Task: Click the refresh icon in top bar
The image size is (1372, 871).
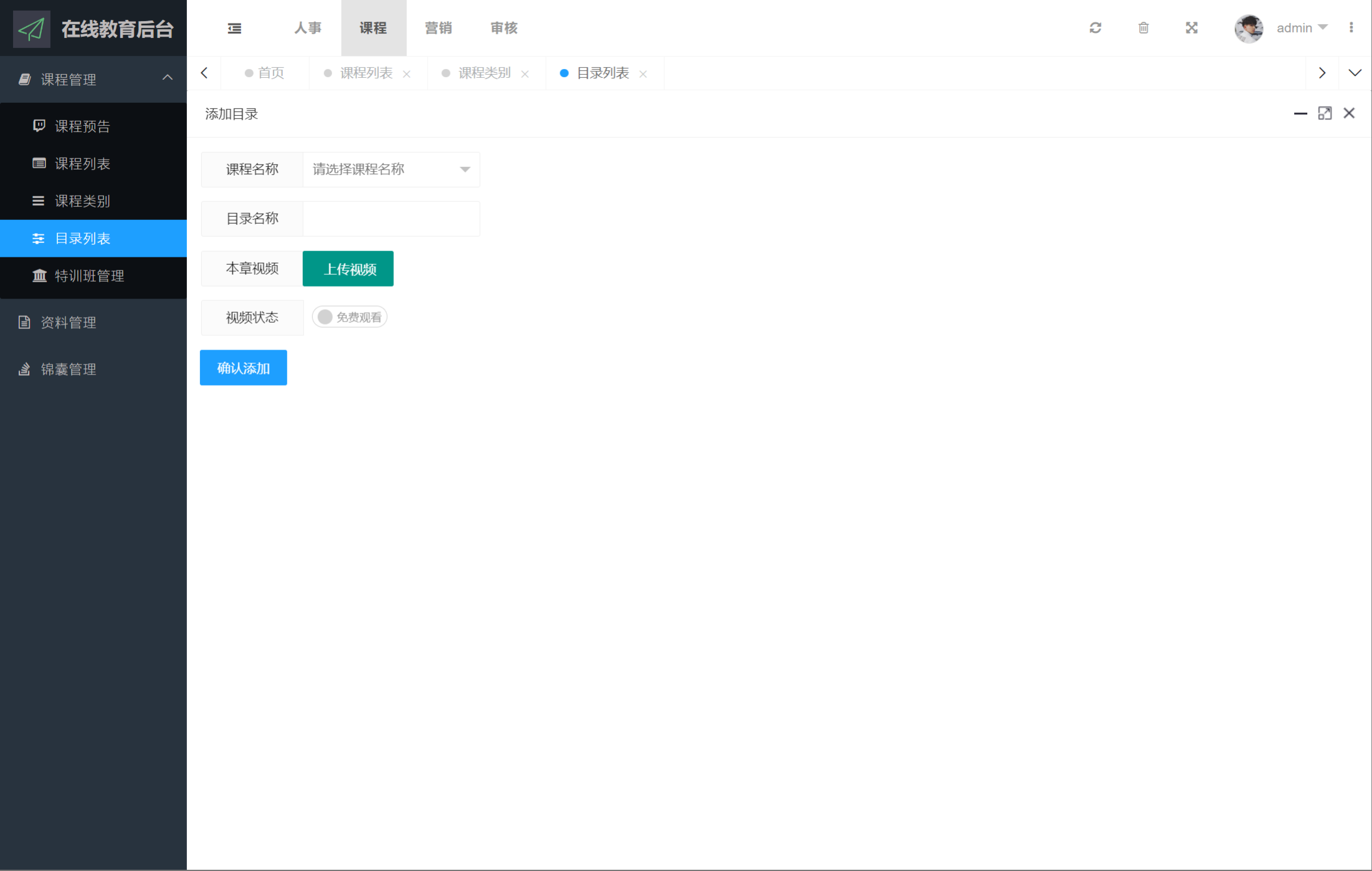Action: (1095, 28)
